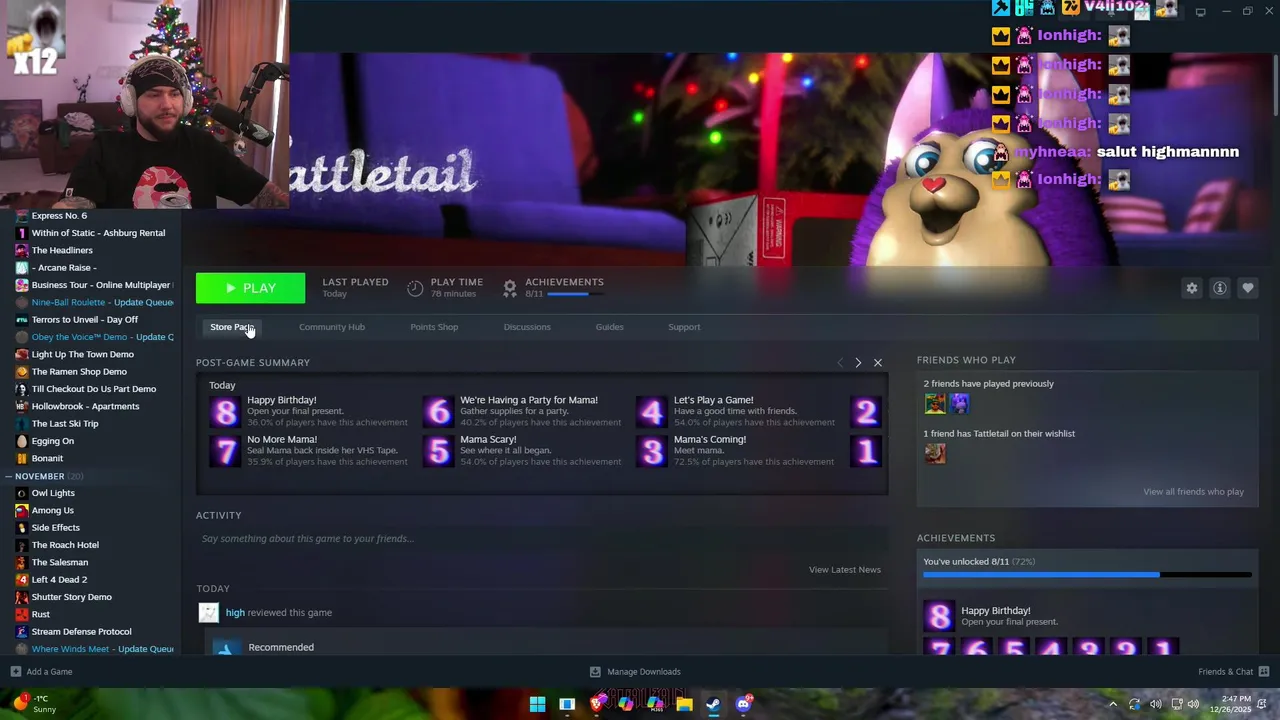Screen dimensions: 1280x720
Task: Open the Store Page tab
Action: click(232, 327)
